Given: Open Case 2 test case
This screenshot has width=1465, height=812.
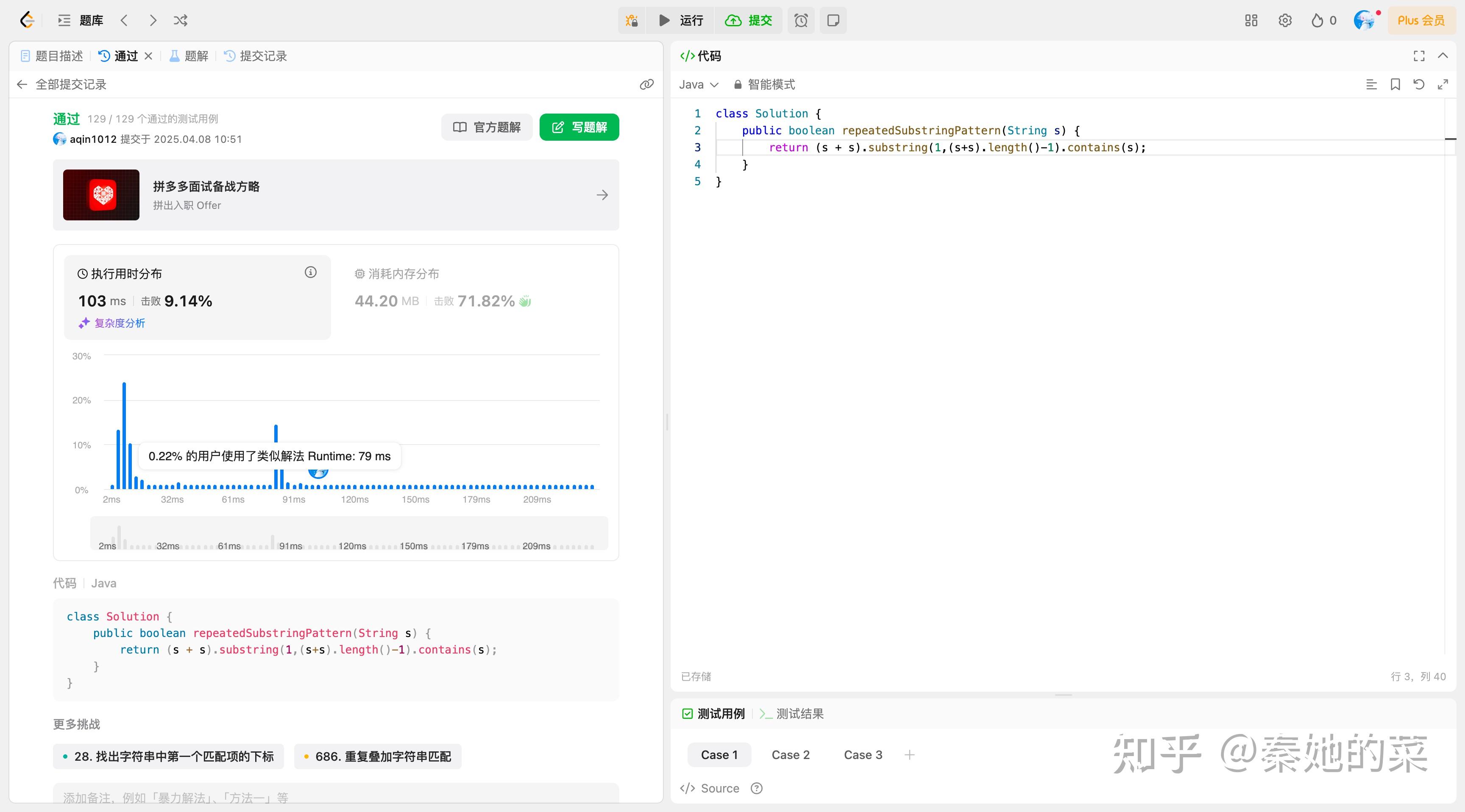Looking at the screenshot, I should coord(791,754).
